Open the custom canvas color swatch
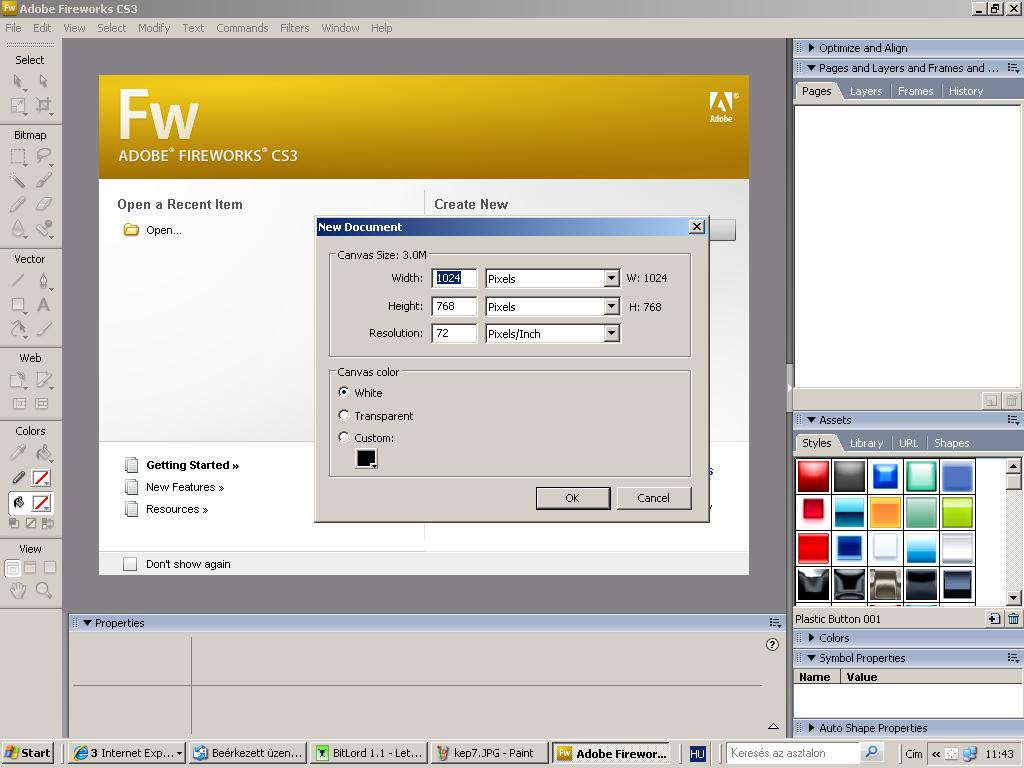 (x=366, y=458)
